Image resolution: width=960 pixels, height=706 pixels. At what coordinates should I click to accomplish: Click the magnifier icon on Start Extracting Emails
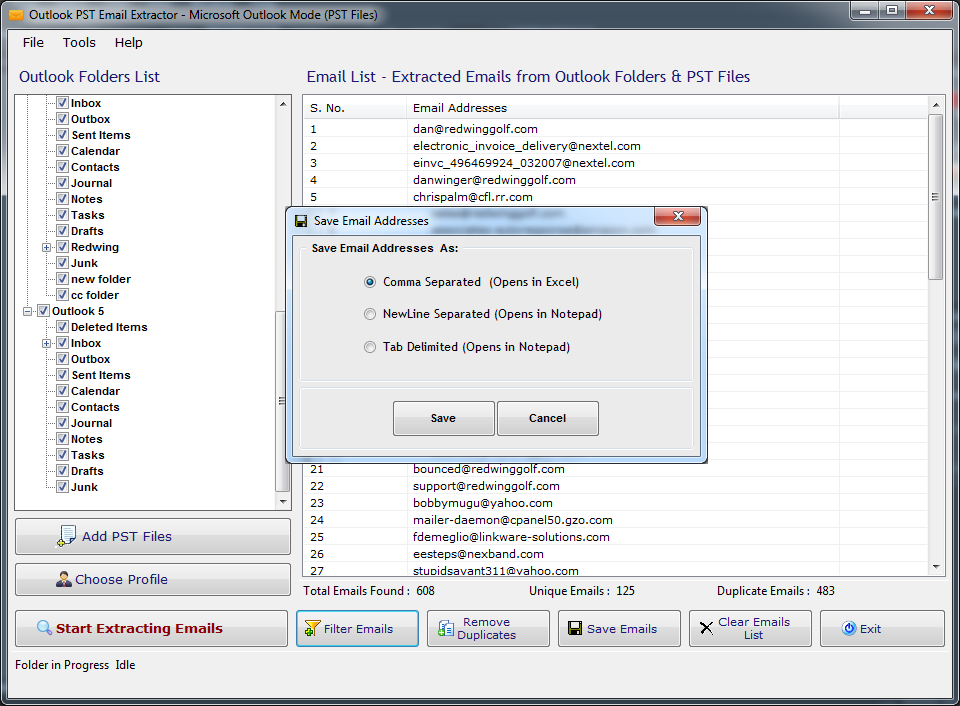click(44, 628)
